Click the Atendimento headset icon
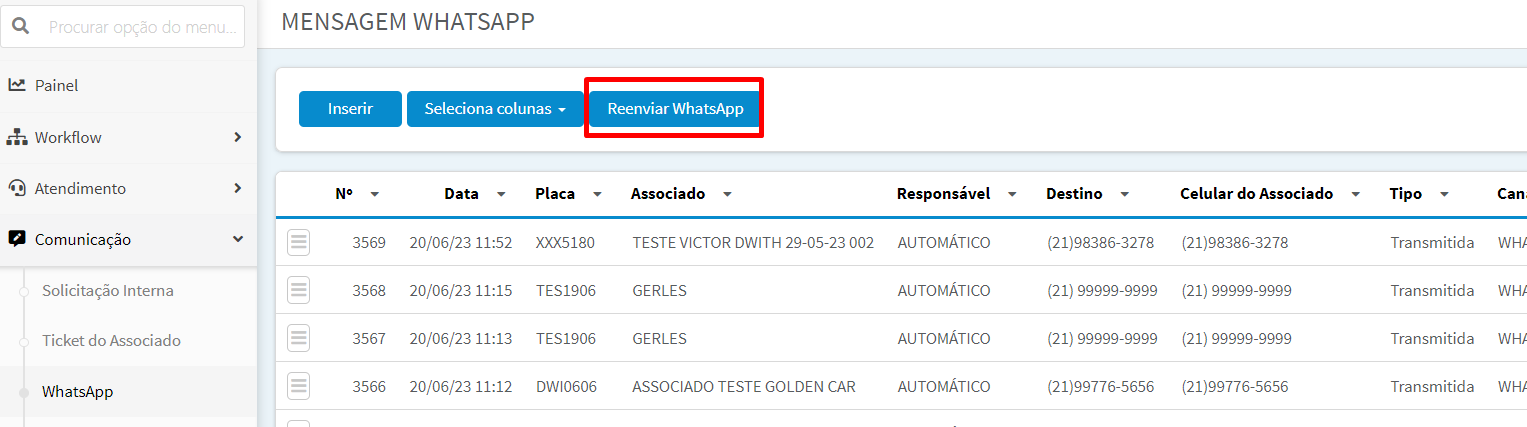 17,188
